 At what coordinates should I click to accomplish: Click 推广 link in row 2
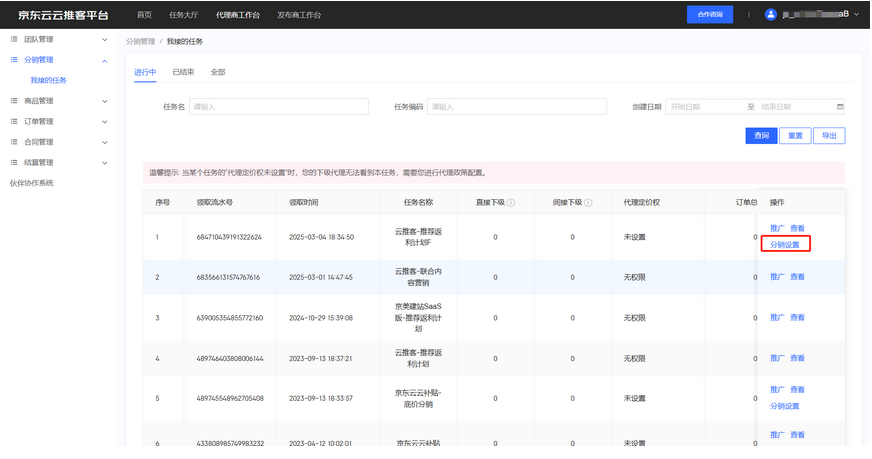pyautogui.click(x=777, y=277)
